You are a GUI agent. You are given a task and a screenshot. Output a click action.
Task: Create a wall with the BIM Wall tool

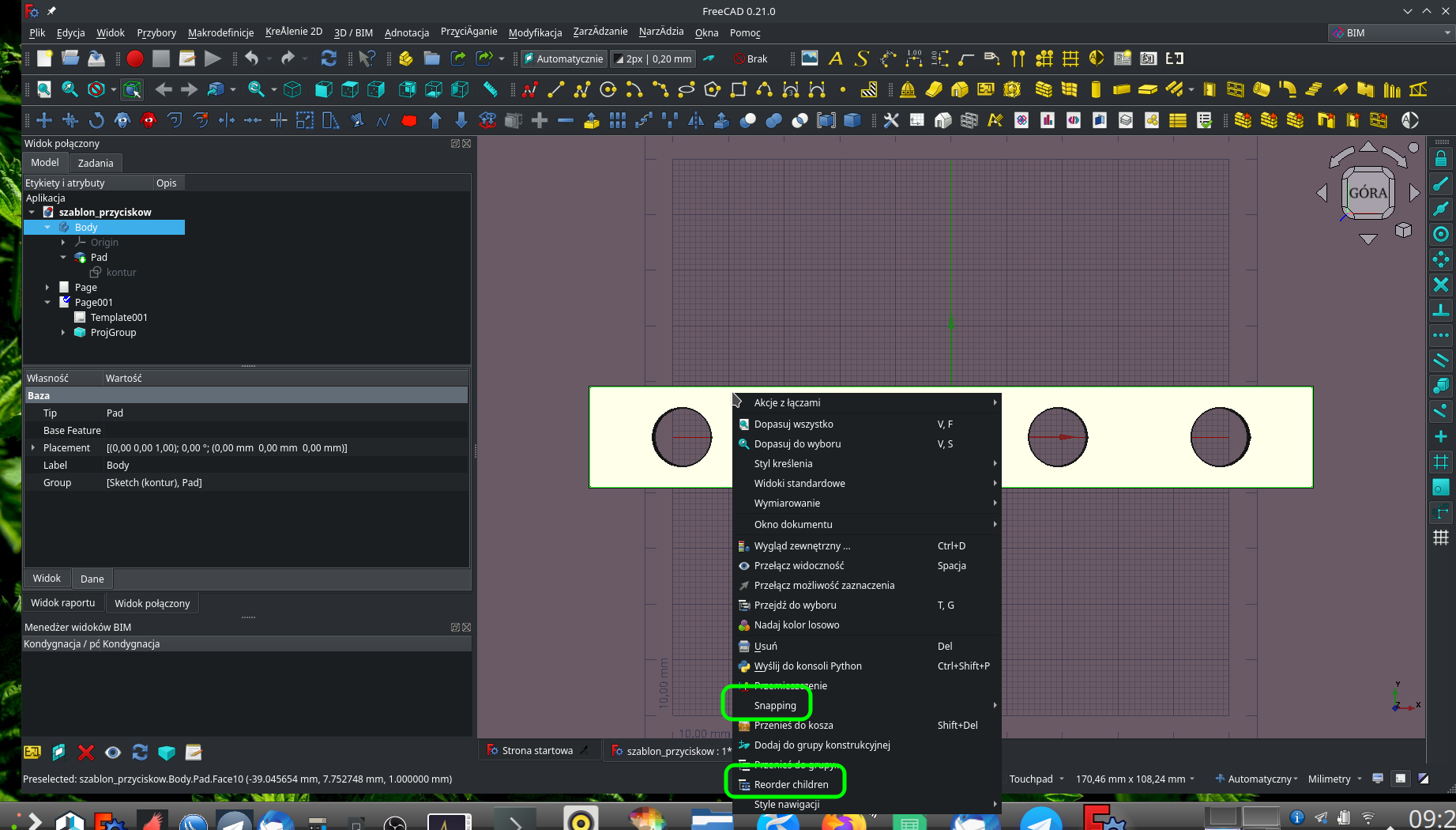pos(1044,89)
